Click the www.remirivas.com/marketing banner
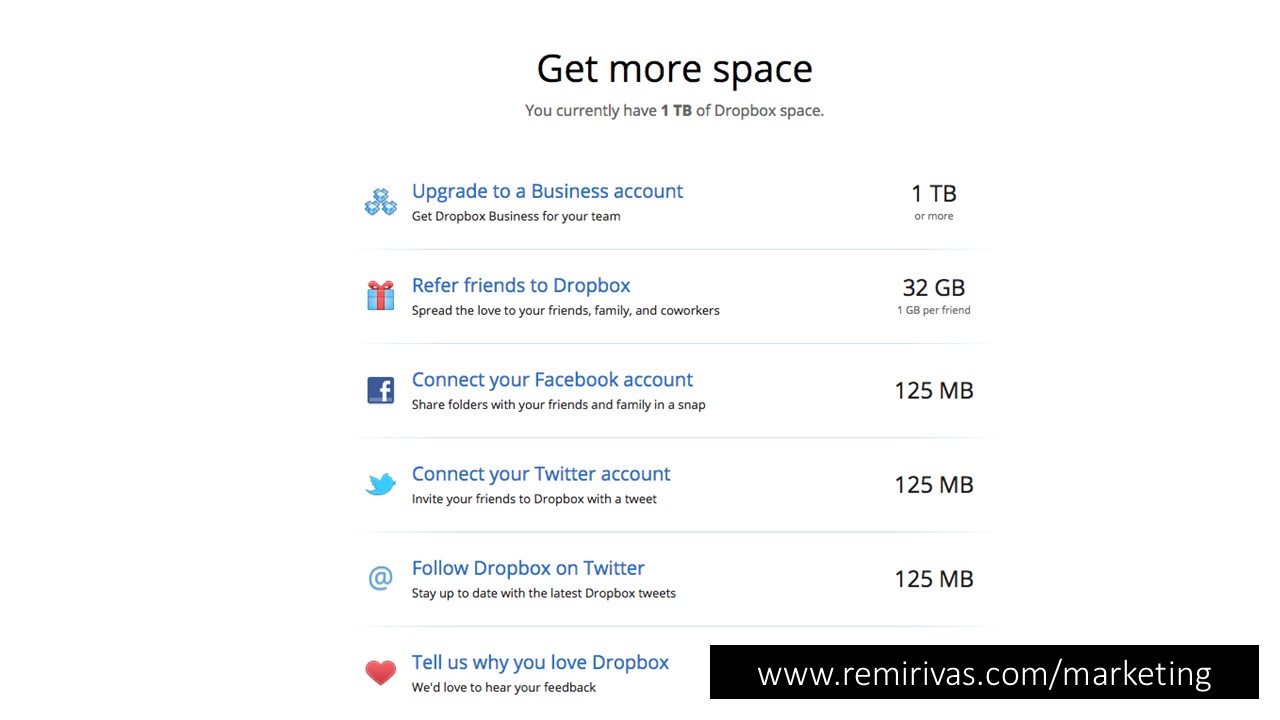This screenshot has width=1280, height=720. point(984,672)
